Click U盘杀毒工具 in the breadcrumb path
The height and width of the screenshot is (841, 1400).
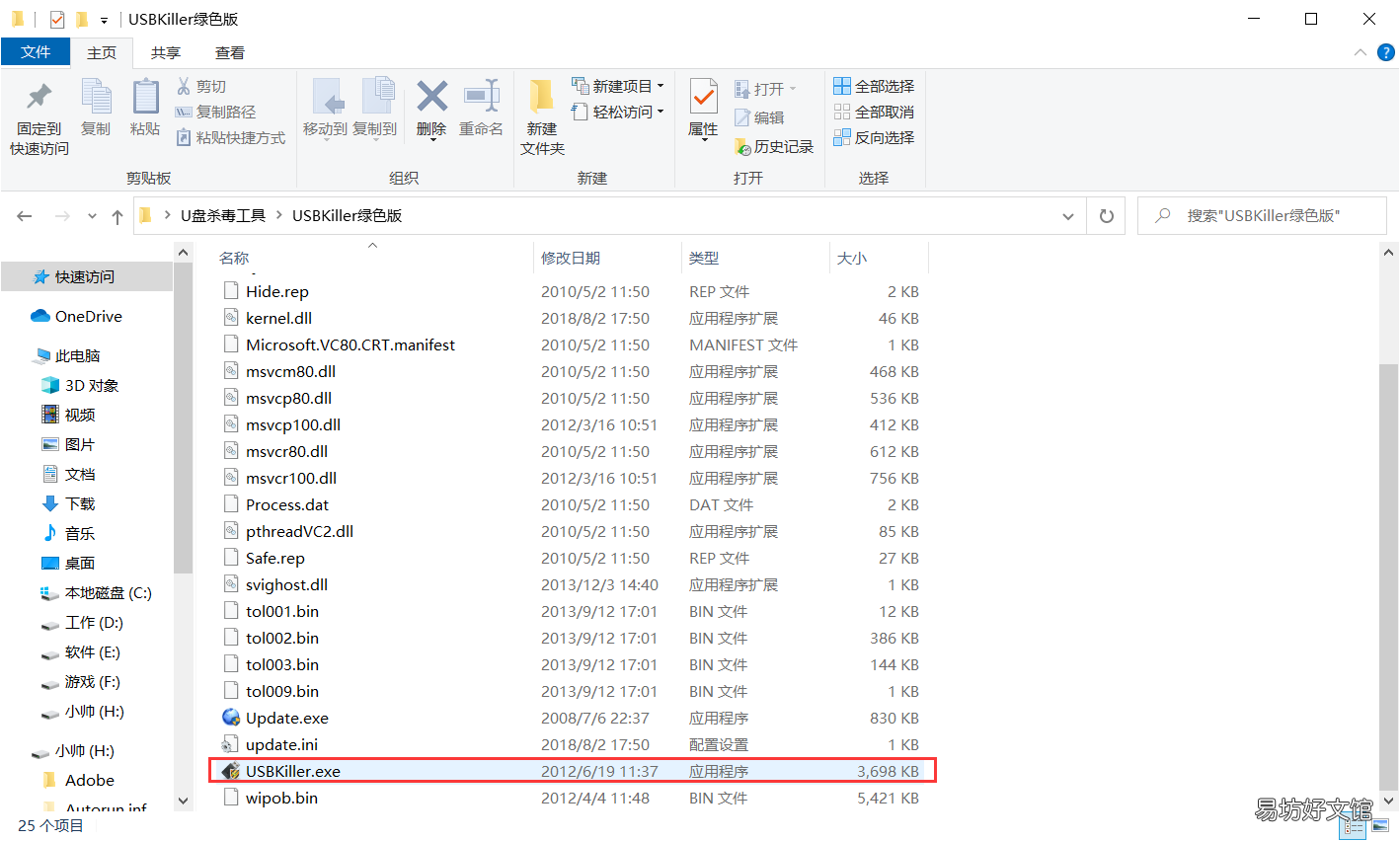[223, 216]
